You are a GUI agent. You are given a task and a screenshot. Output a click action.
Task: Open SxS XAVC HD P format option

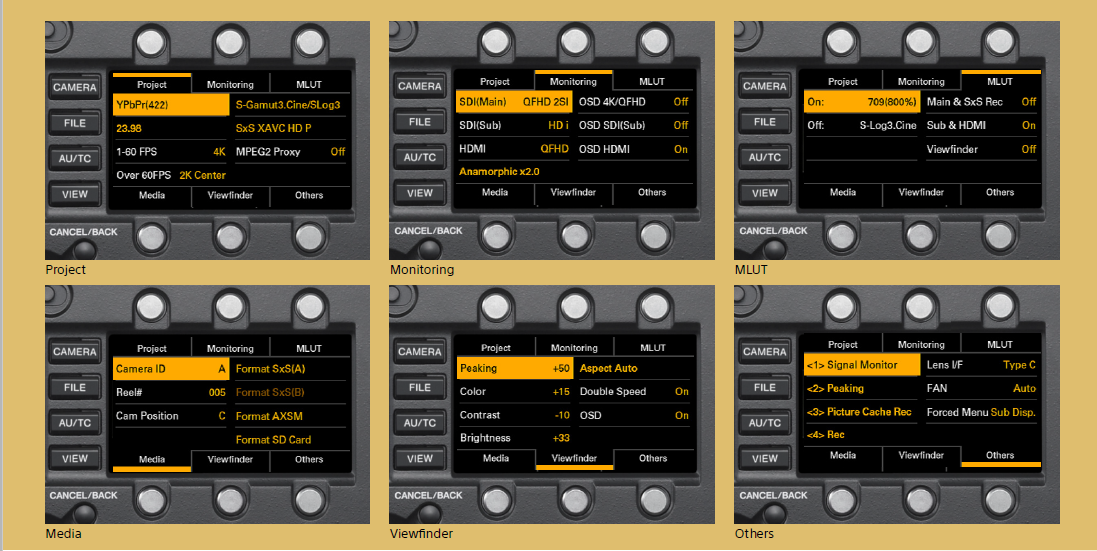pyautogui.click(x=288, y=128)
